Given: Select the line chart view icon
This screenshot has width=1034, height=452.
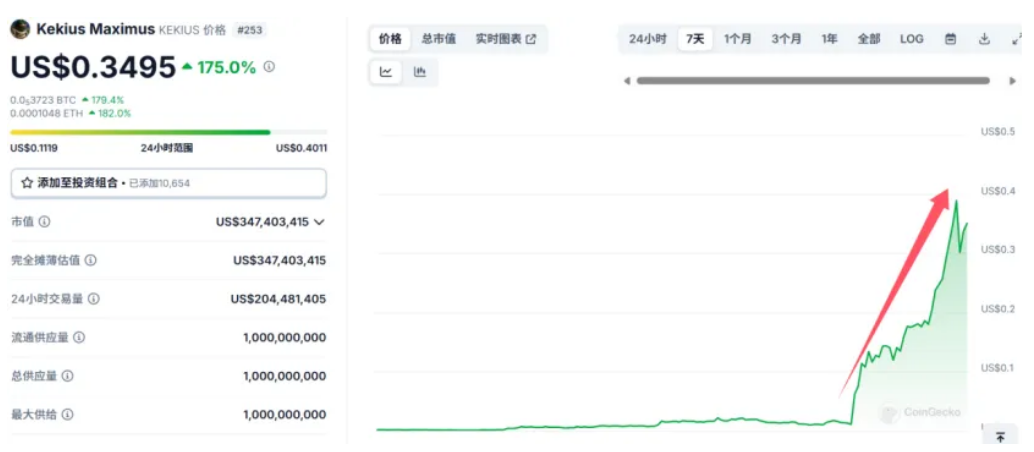Looking at the screenshot, I should [386, 72].
